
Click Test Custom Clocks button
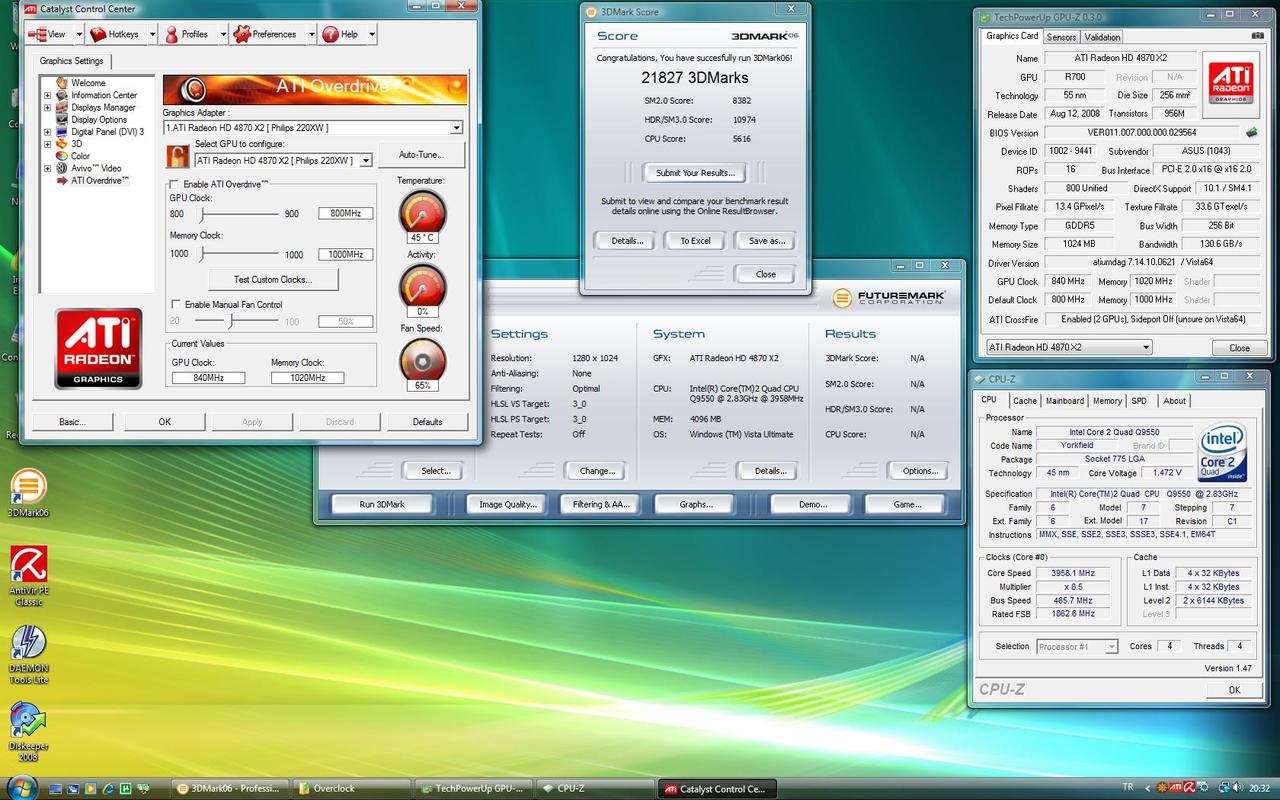[x=273, y=279]
